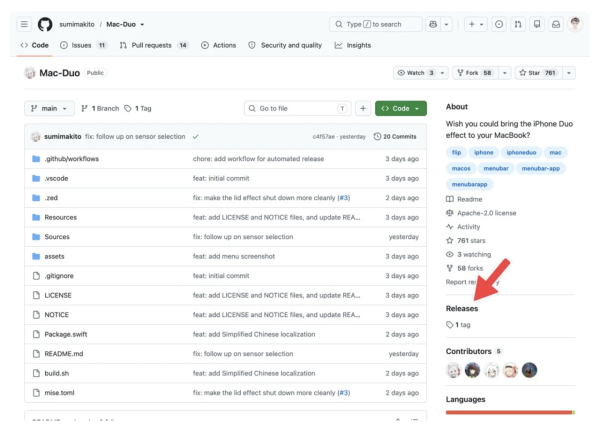
Task: Open the user profile avatar menu
Action: click(575, 24)
